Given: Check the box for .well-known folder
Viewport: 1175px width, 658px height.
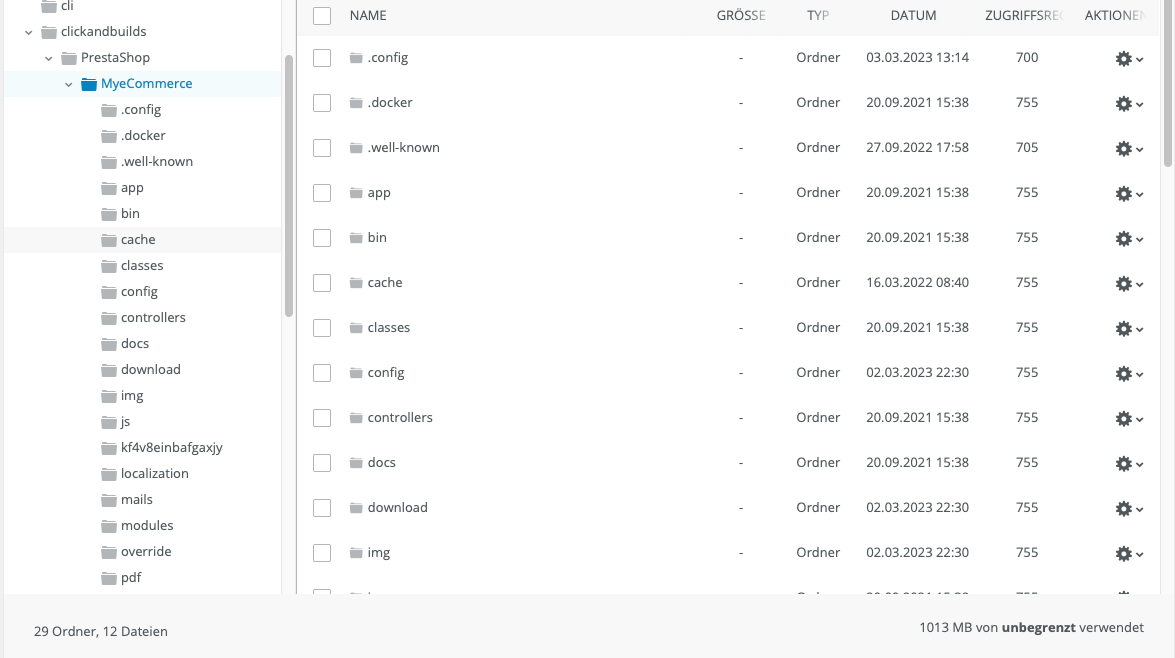Looking at the screenshot, I should (x=322, y=148).
